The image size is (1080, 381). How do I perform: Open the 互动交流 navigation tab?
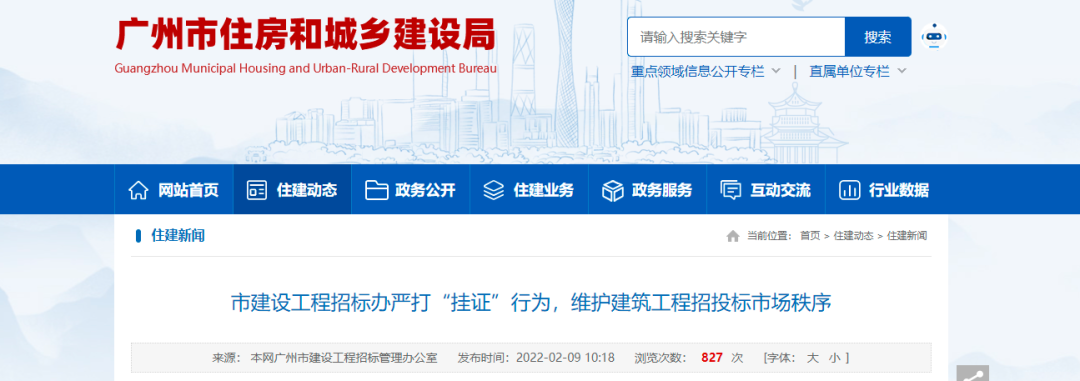(x=766, y=189)
